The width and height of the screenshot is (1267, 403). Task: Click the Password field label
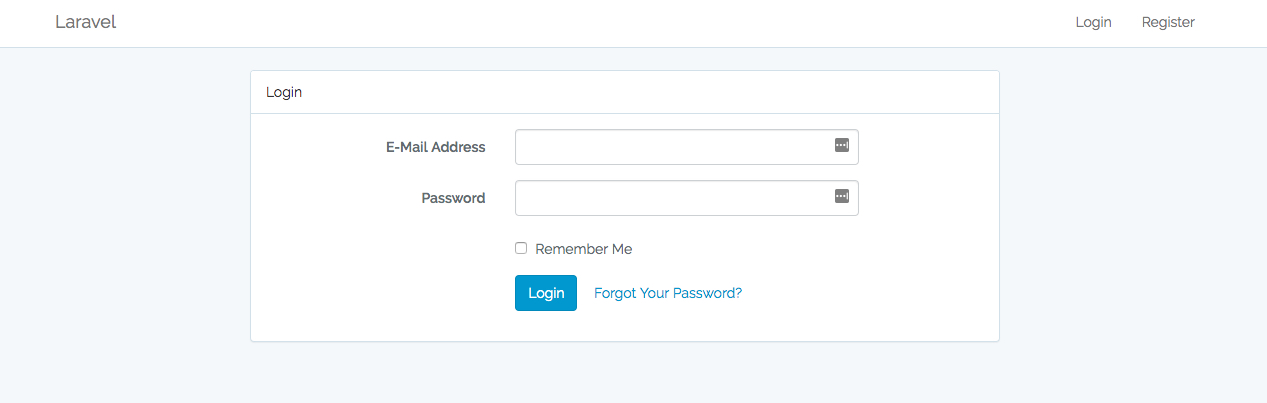[x=453, y=198]
